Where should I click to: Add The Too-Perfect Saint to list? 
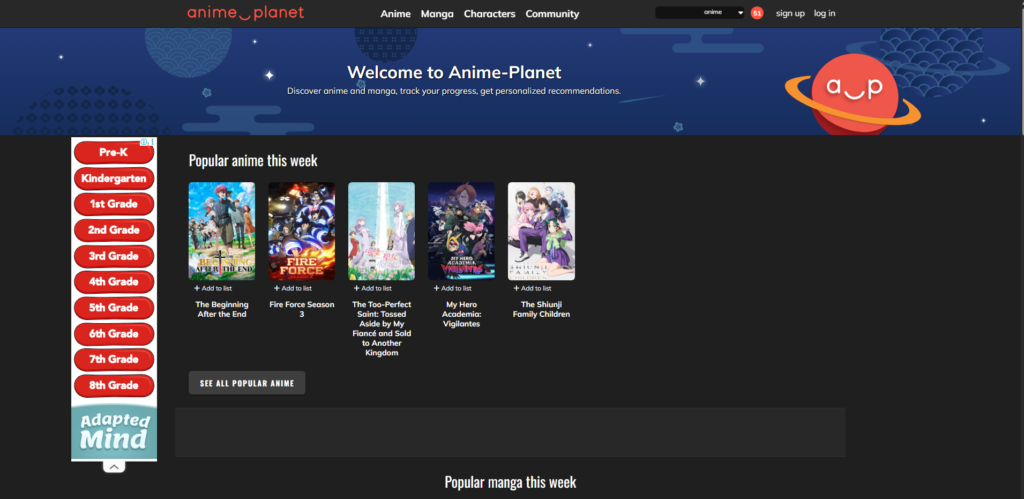[x=372, y=288]
